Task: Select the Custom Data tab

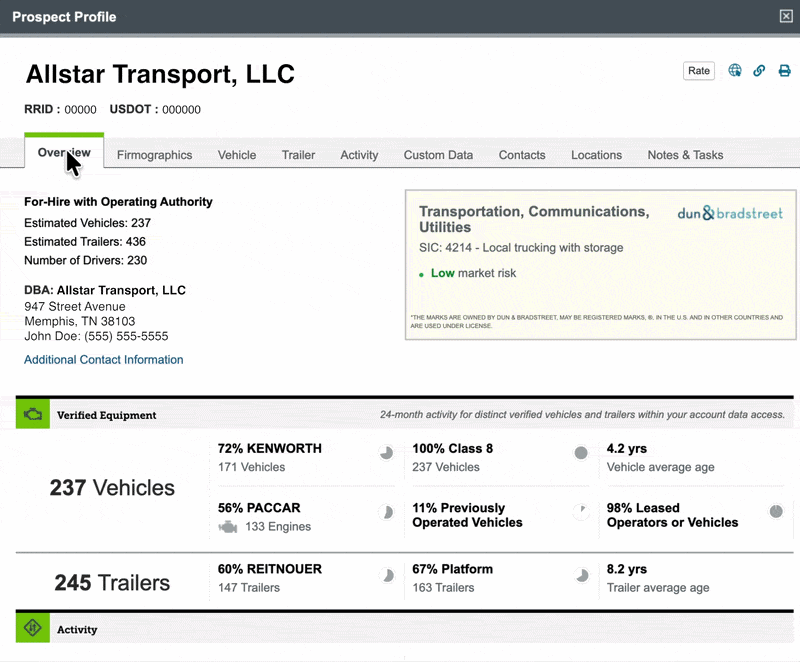Action: pyautogui.click(x=438, y=155)
